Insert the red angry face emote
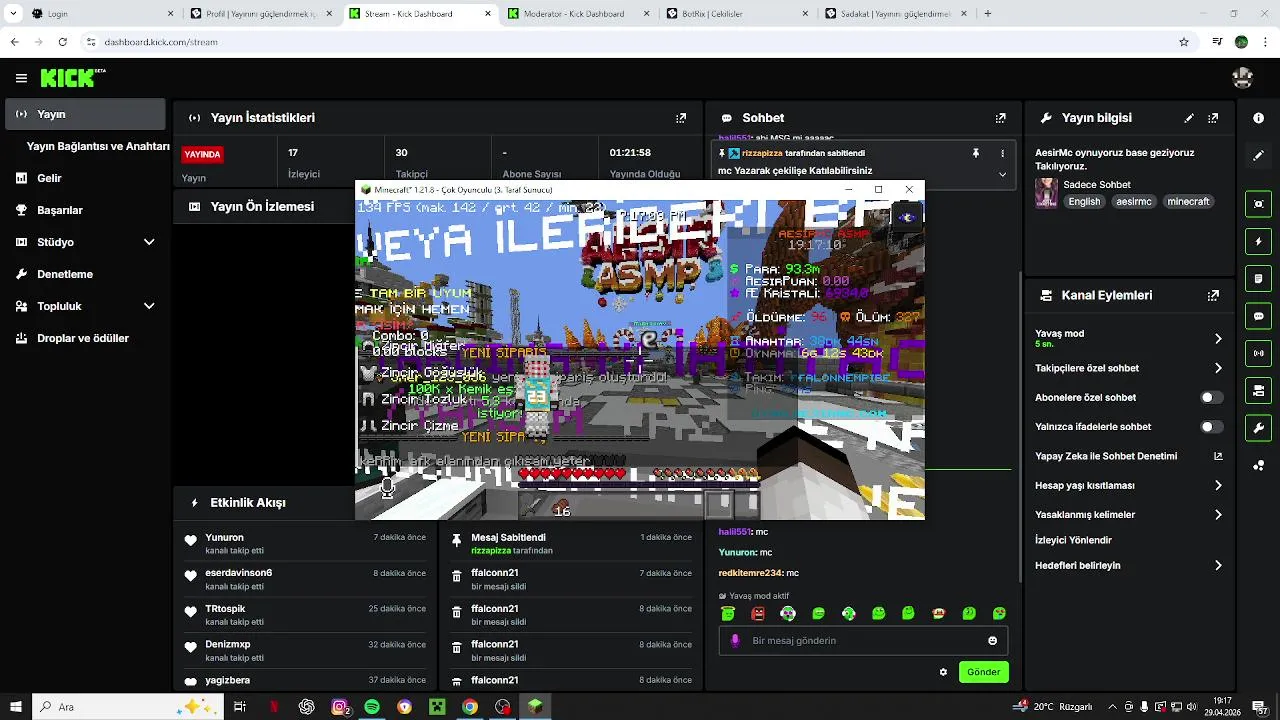Image resolution: width=1280 pixels, height=720 pixels. [758, 613]
